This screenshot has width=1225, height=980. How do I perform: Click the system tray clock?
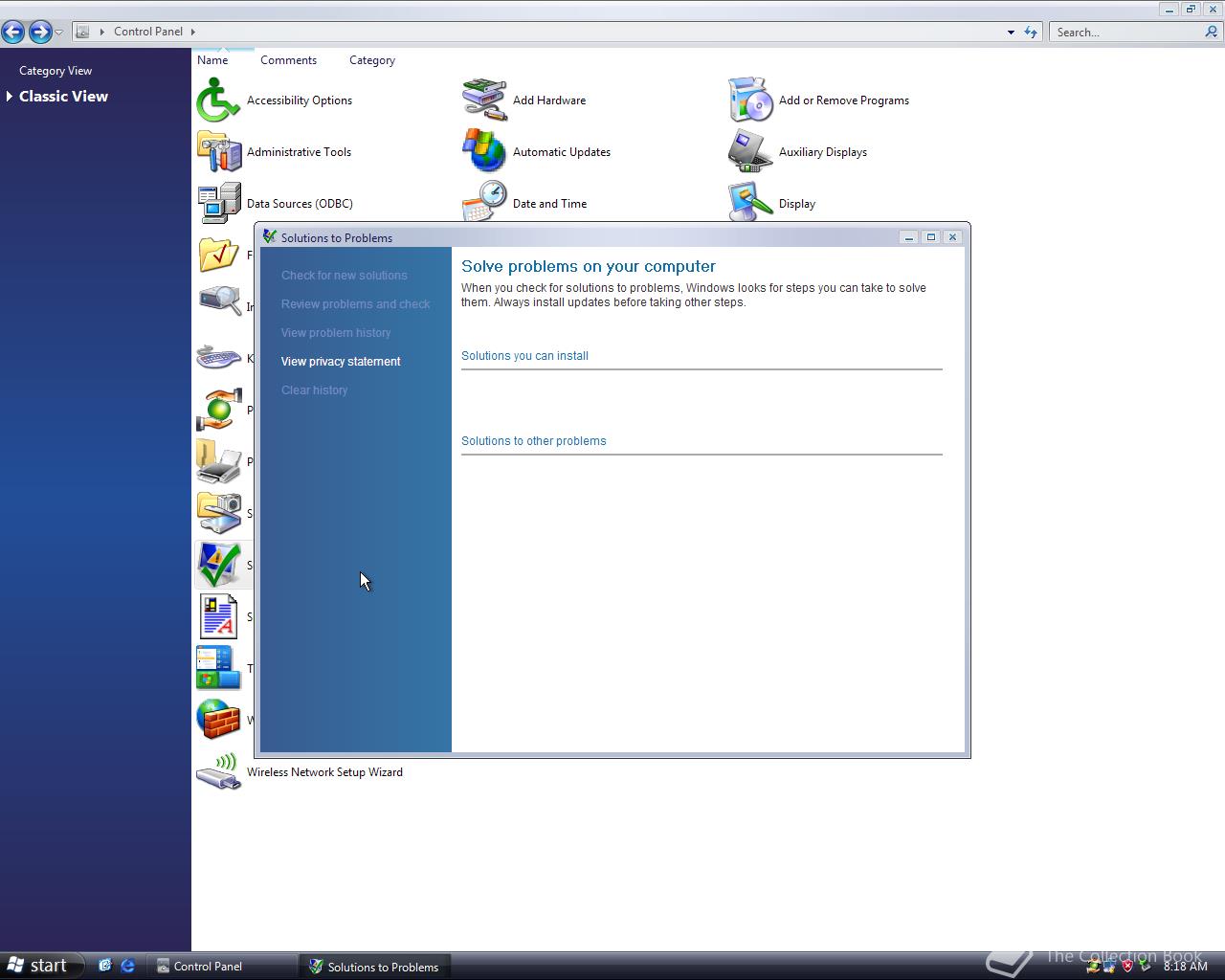pos(1185,967)
